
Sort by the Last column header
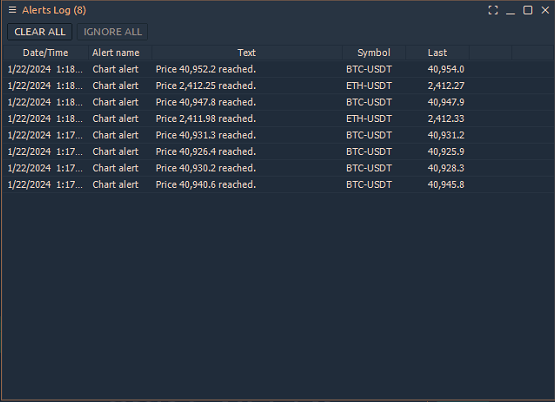pos(437,53)
